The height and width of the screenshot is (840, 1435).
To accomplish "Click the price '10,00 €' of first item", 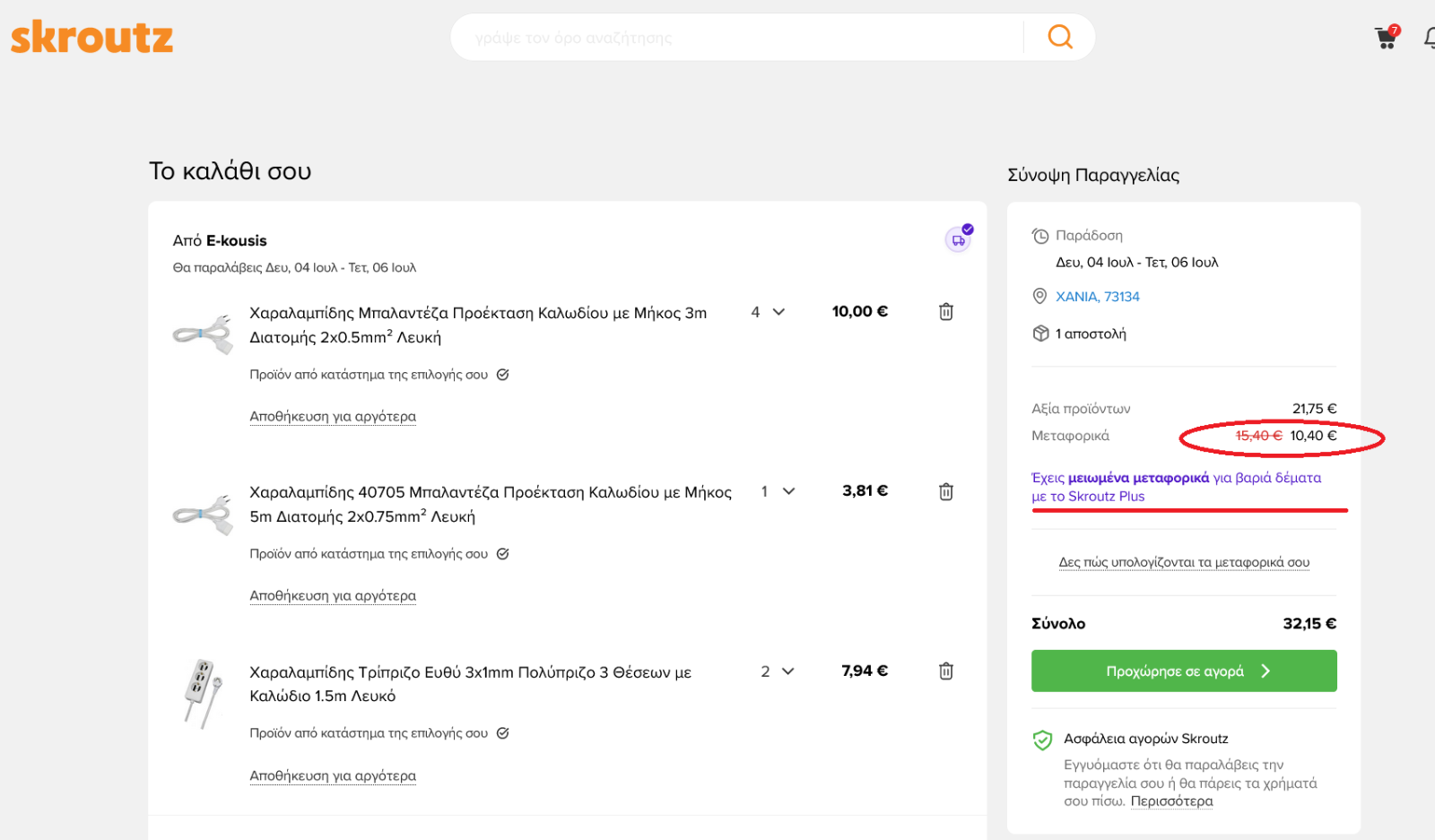I will tap(860, 311).
